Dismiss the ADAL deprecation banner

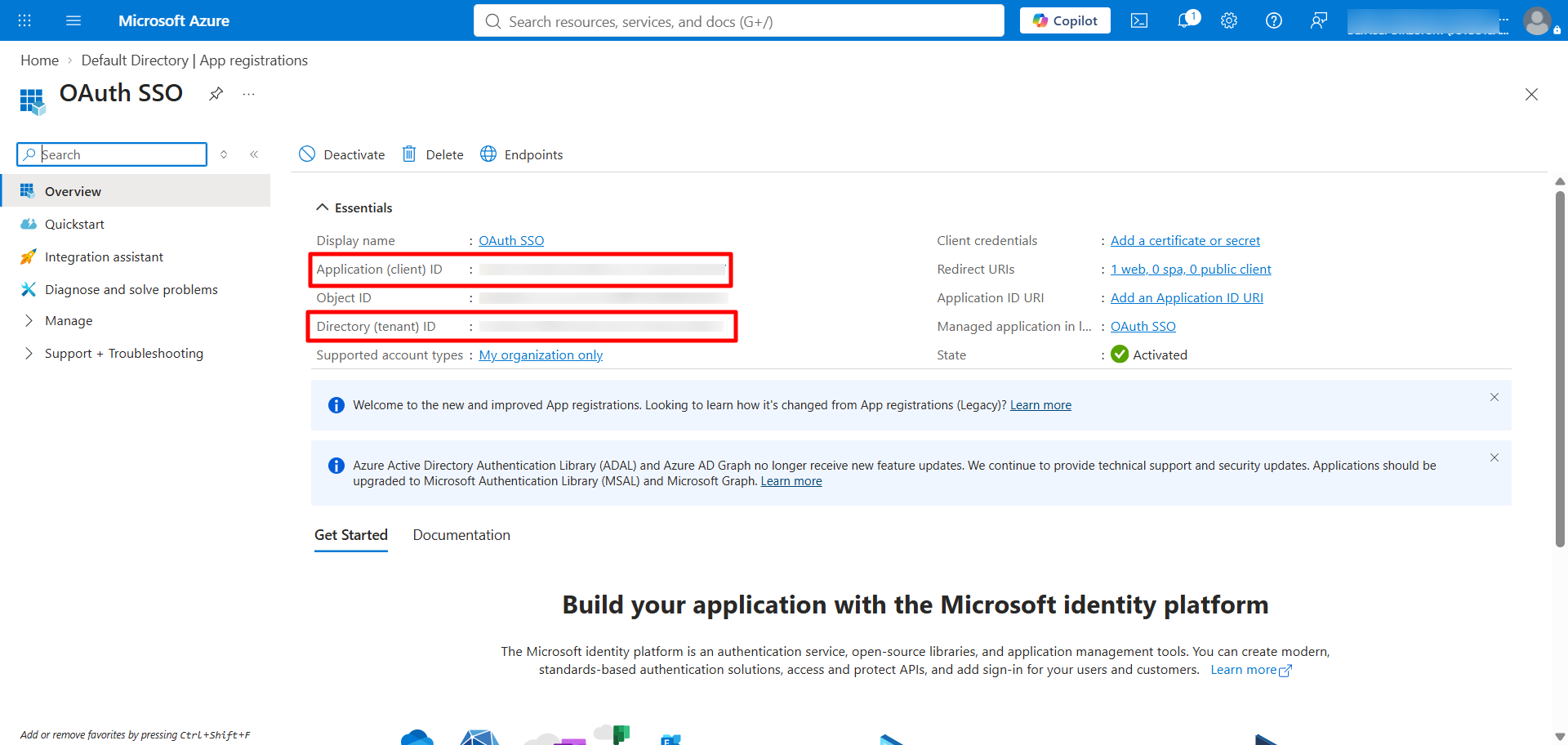click(1494, 457)
